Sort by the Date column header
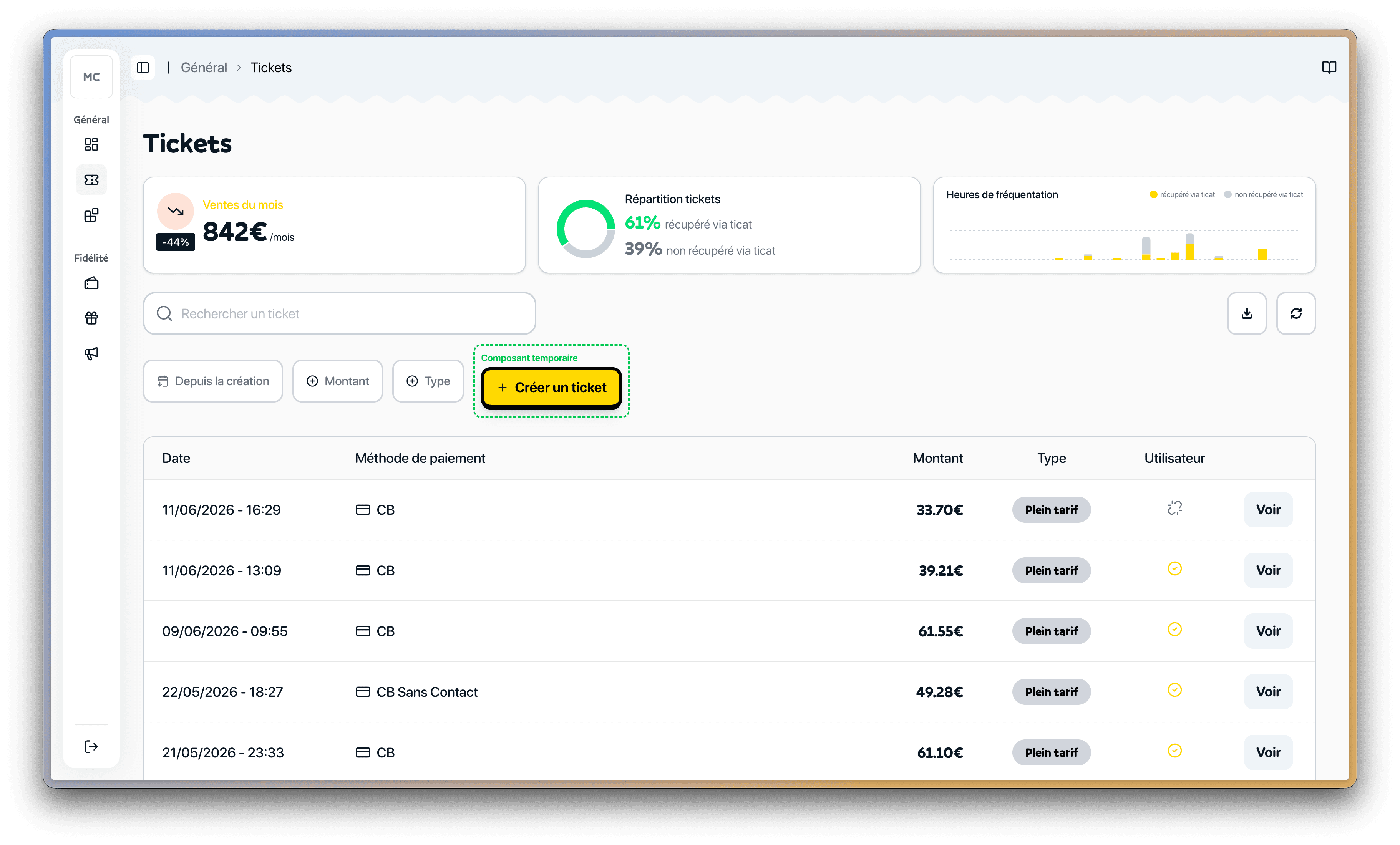 pos(176,458)
